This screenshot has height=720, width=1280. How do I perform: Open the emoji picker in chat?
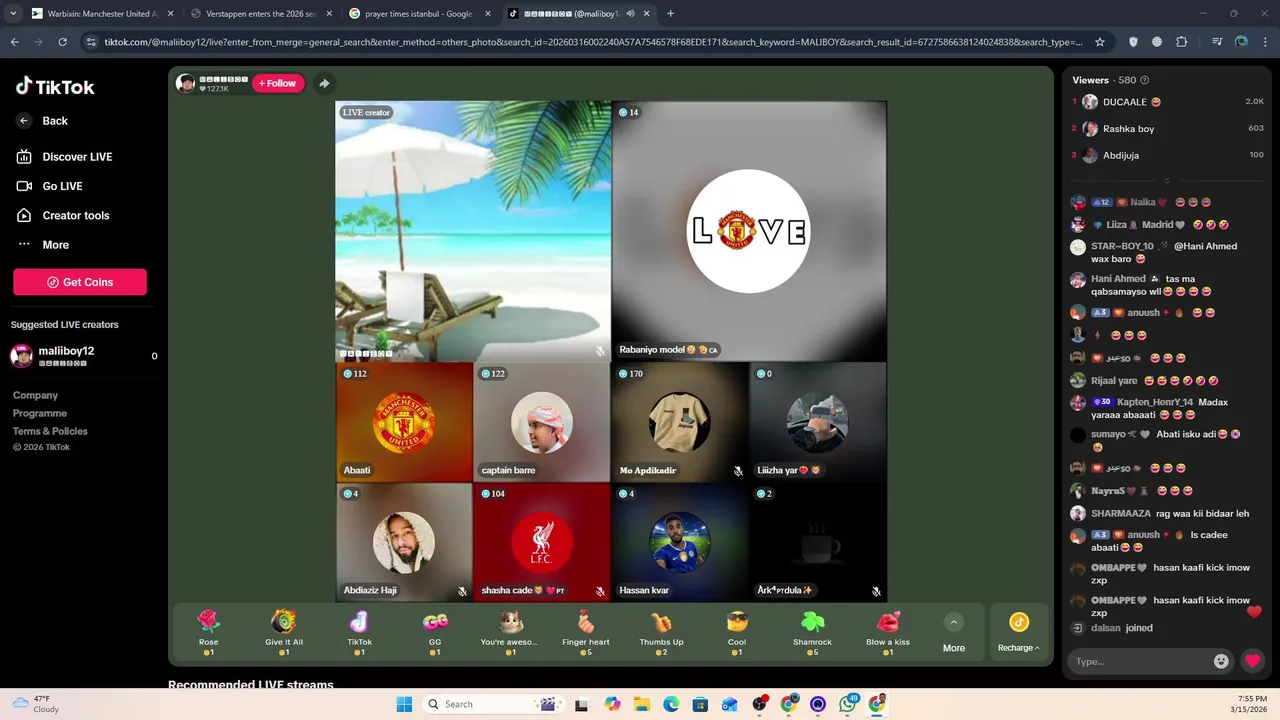tap(1221, 661)
